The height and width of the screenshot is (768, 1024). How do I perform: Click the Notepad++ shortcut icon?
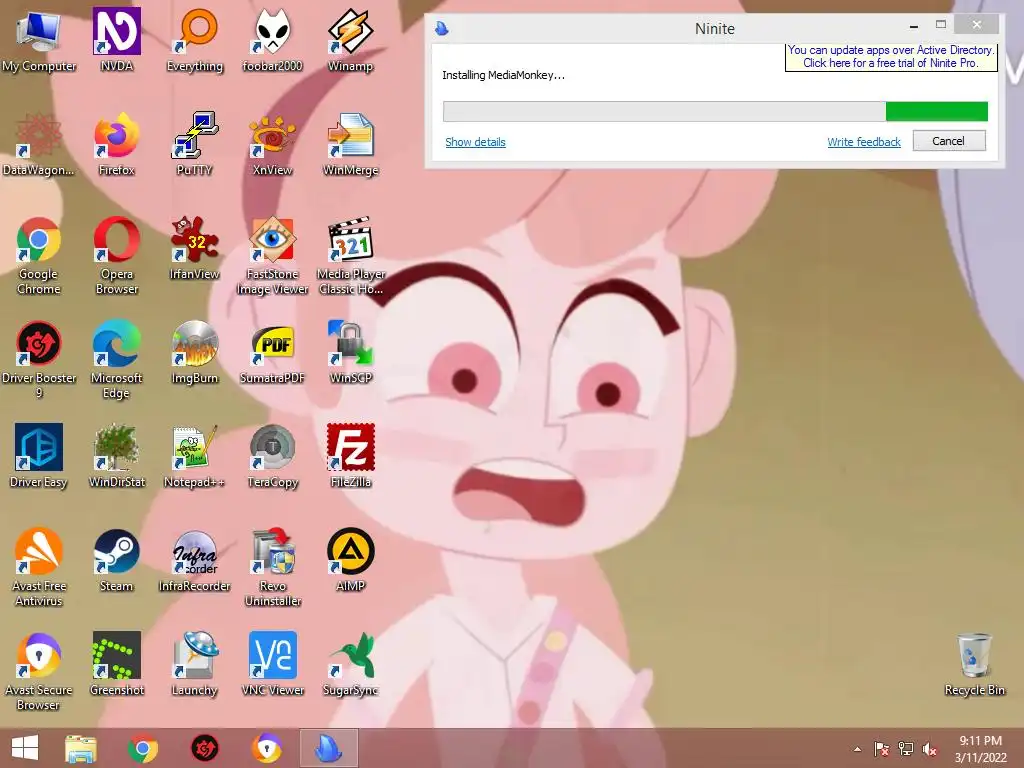pos(195,456)
